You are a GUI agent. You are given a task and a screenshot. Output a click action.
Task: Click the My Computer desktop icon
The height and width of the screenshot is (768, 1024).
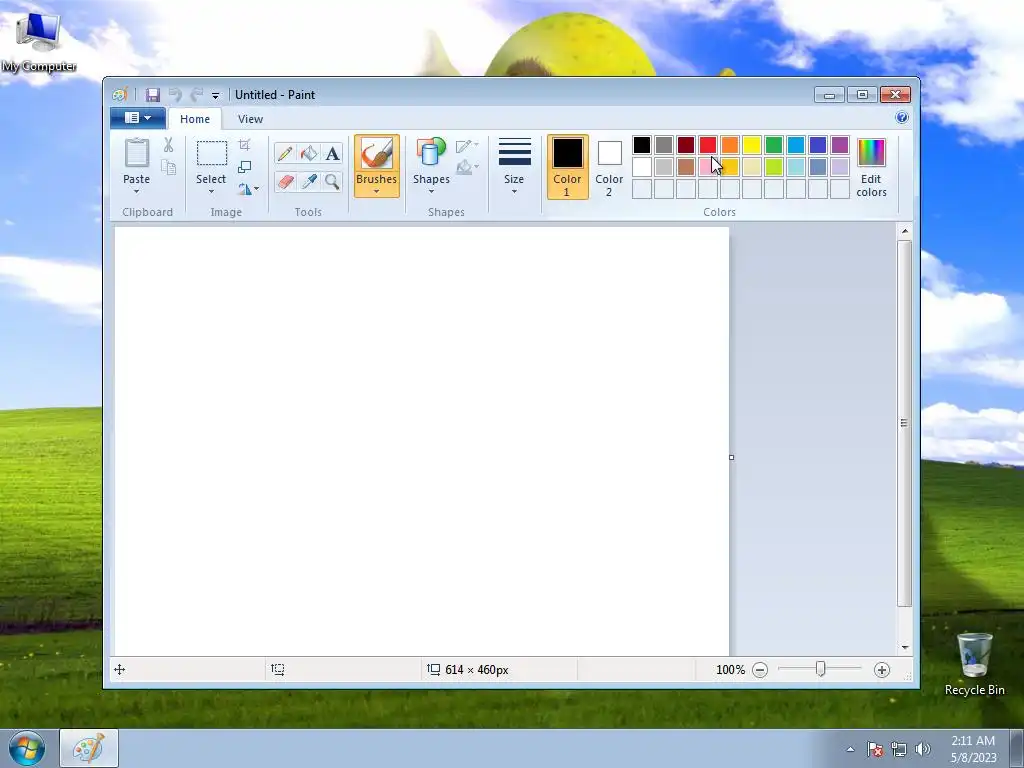39,42
